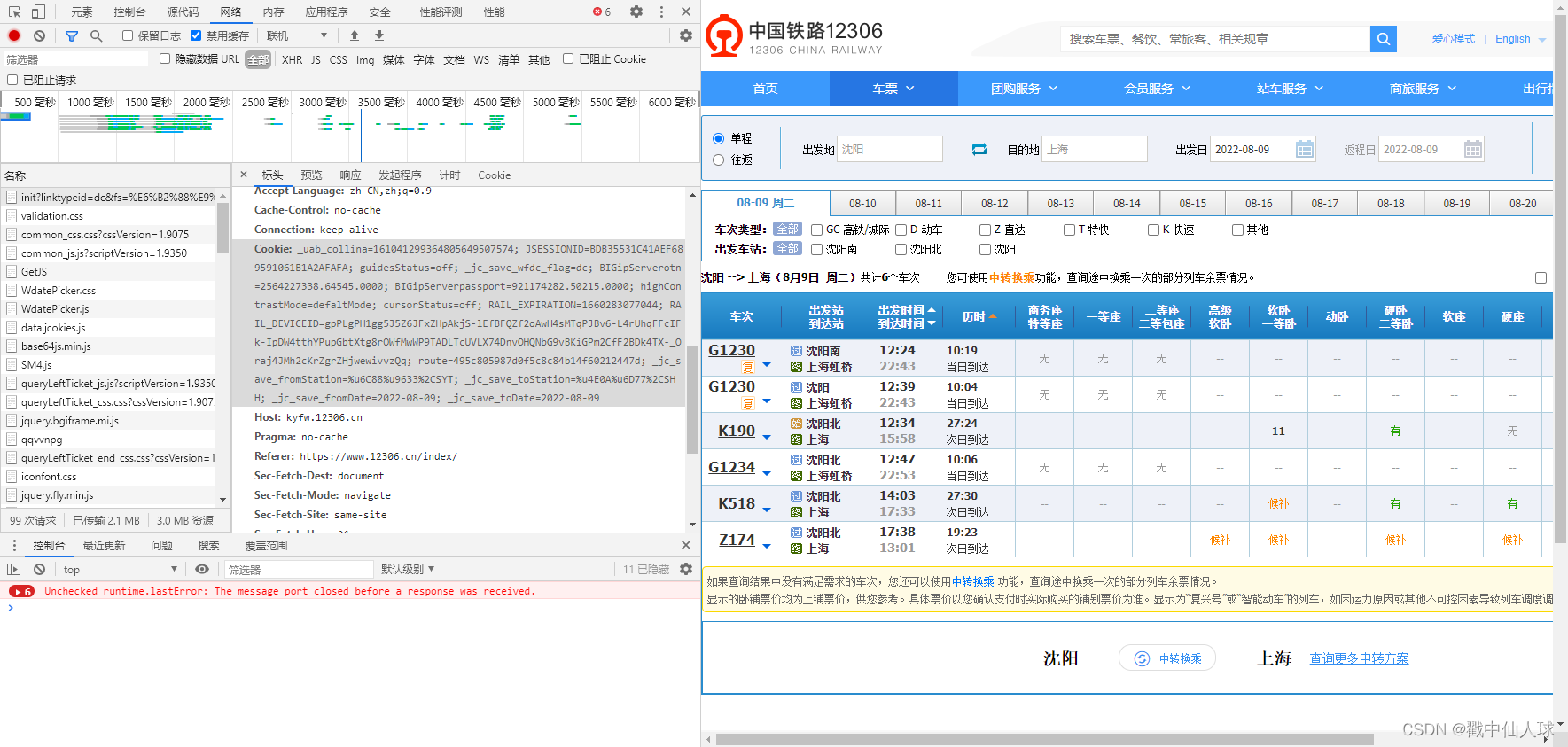Open the console top context dropdown
Viewport: 1568px width, 747px height.
click(x=120, y=569)
